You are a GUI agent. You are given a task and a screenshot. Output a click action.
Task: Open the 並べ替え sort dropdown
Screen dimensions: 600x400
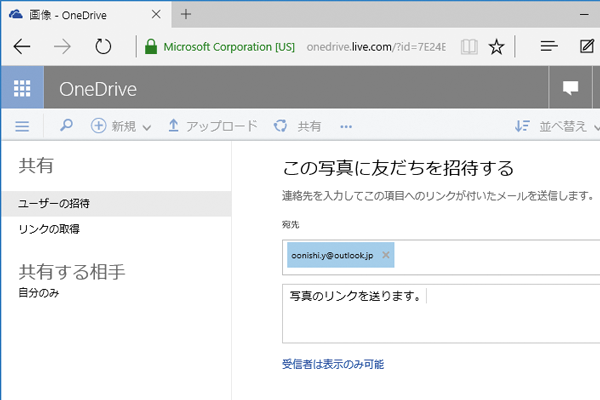[557, 126]
